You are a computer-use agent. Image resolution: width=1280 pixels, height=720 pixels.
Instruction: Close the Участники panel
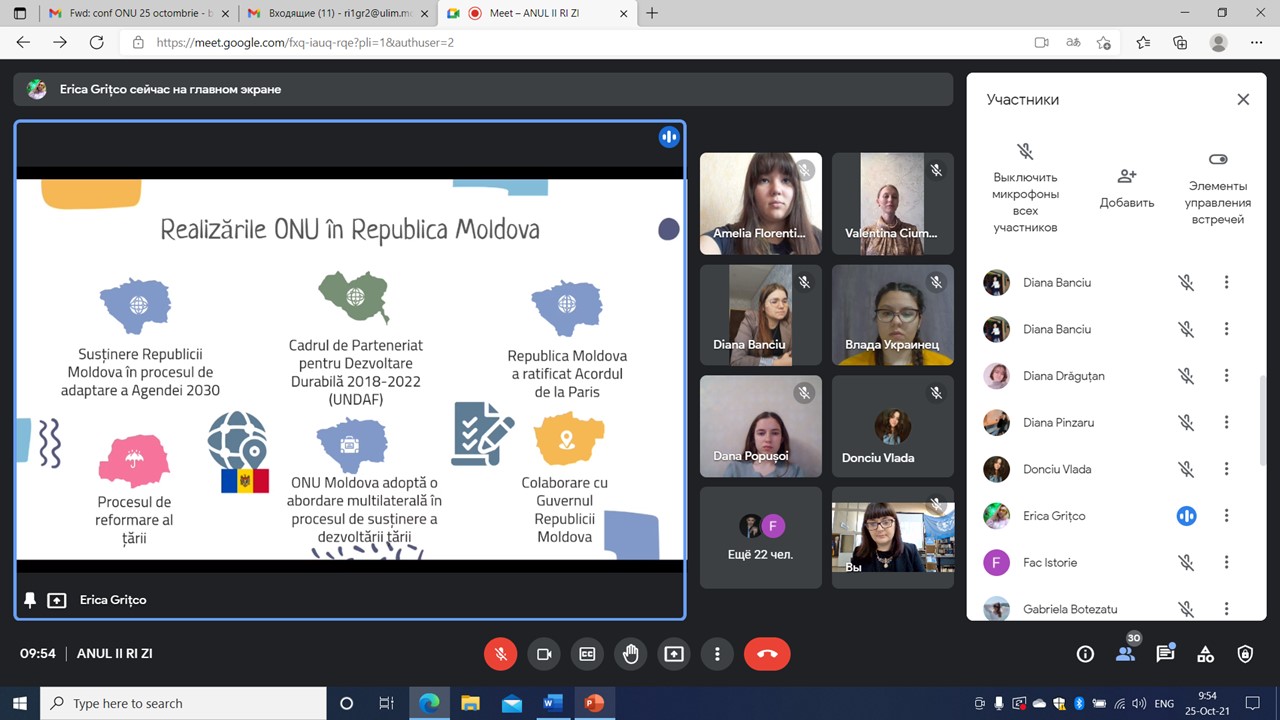pyautogui.click(x=1243, y=100)
